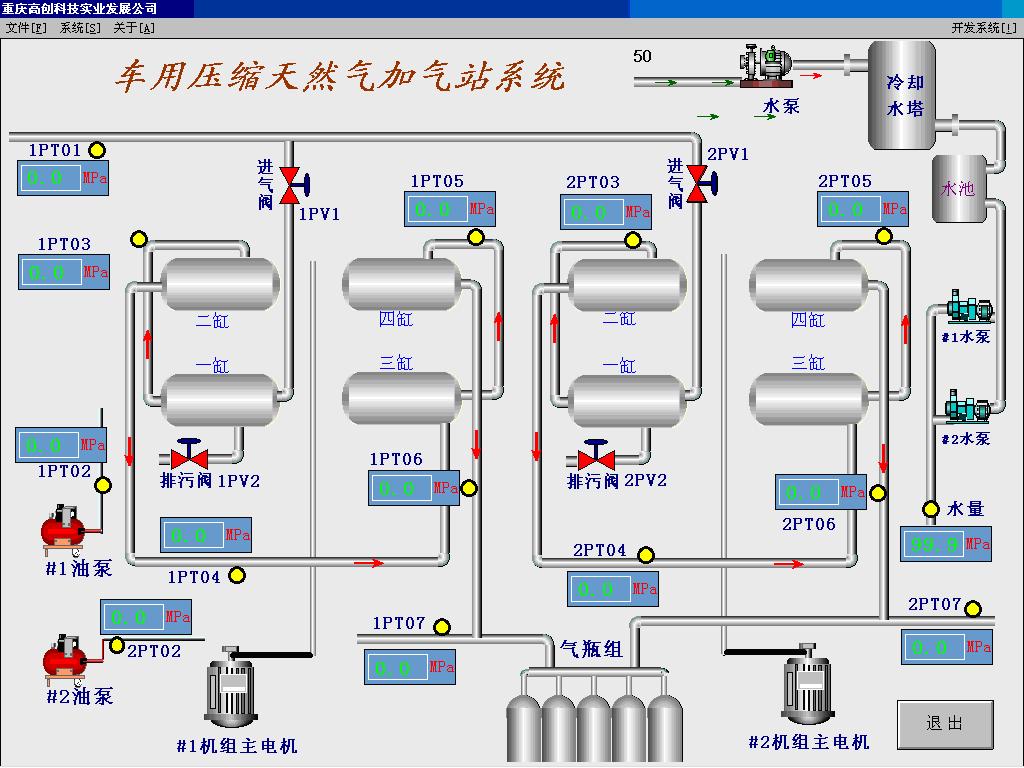Viewport: 1024px width, 768px height.
Task: Click the 水池 water tank
Action: pos(959,189)
